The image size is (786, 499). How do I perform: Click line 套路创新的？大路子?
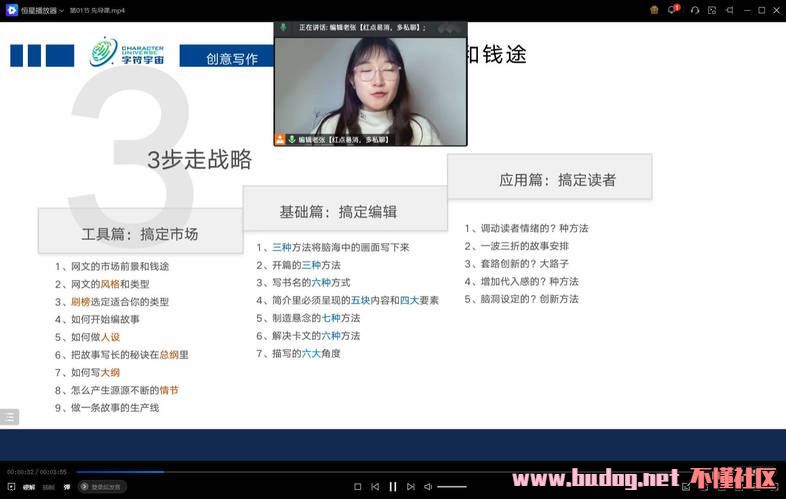click(x=517, y=264)
